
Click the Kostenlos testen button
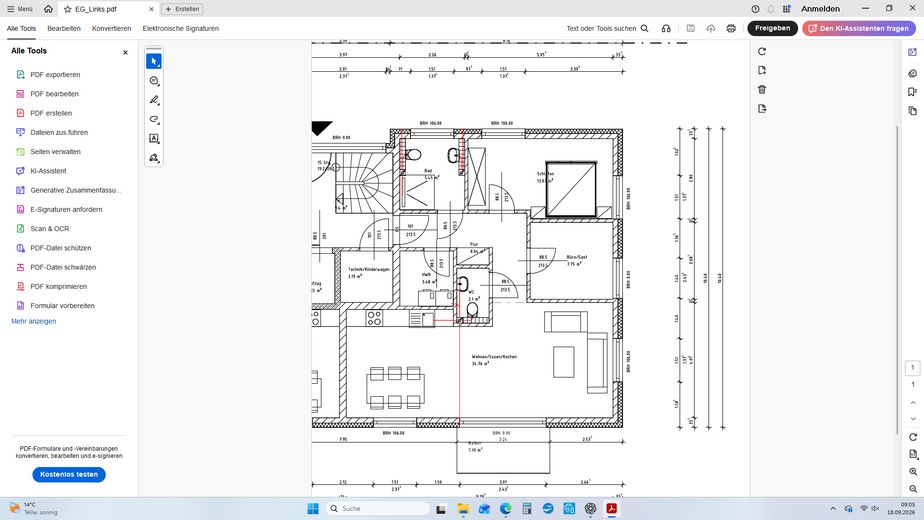(69, 475)
